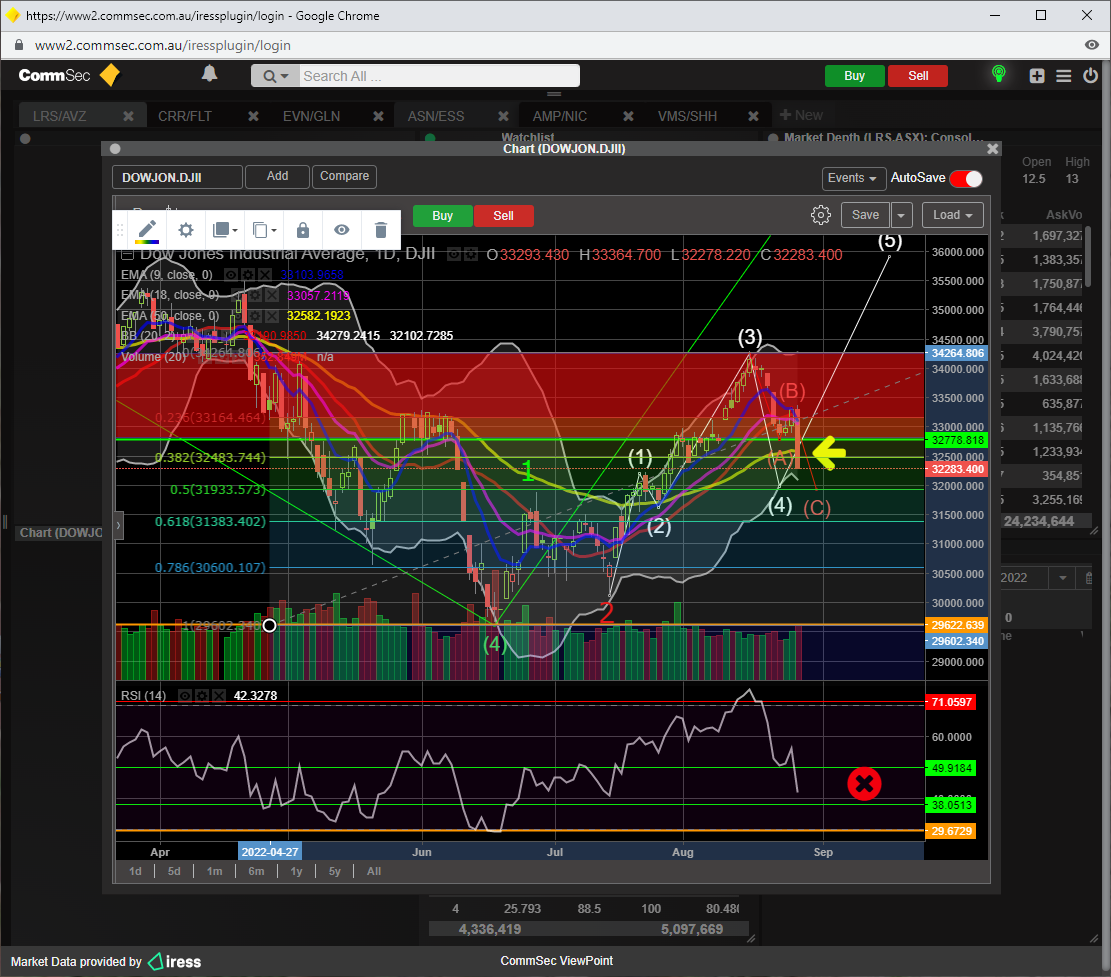Click the header Sell button
Viewport: 1111px width, 977px height.
pos(918,76)
